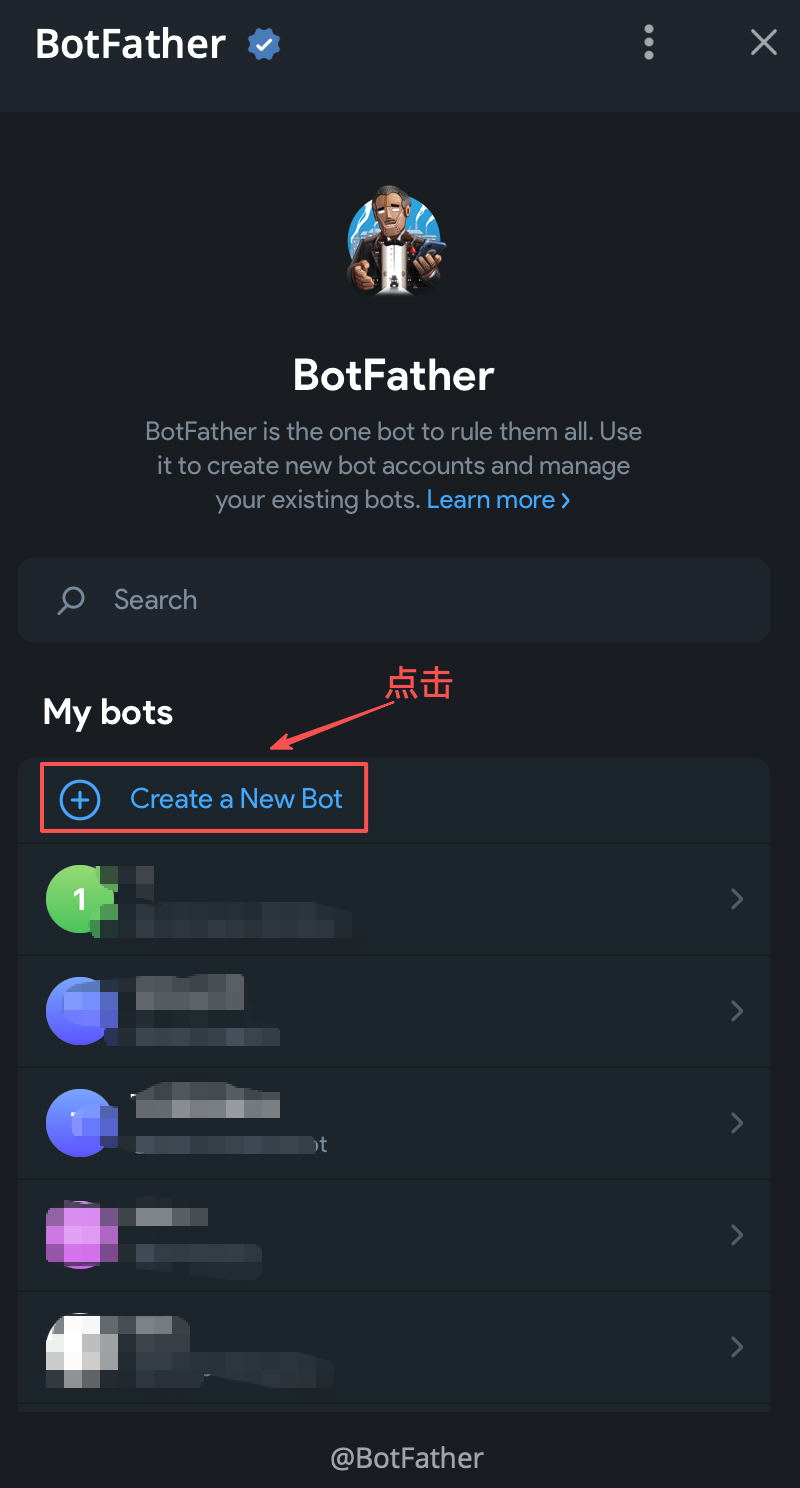Expand chevron of the second bot row
This screenshot has width=800, height=1488.
point(737,1011)
